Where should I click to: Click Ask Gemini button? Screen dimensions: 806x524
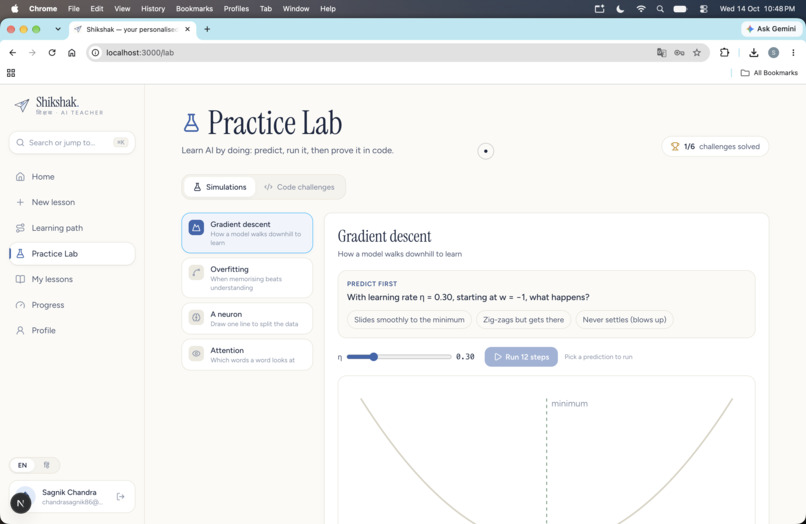(x=771, y=29)
